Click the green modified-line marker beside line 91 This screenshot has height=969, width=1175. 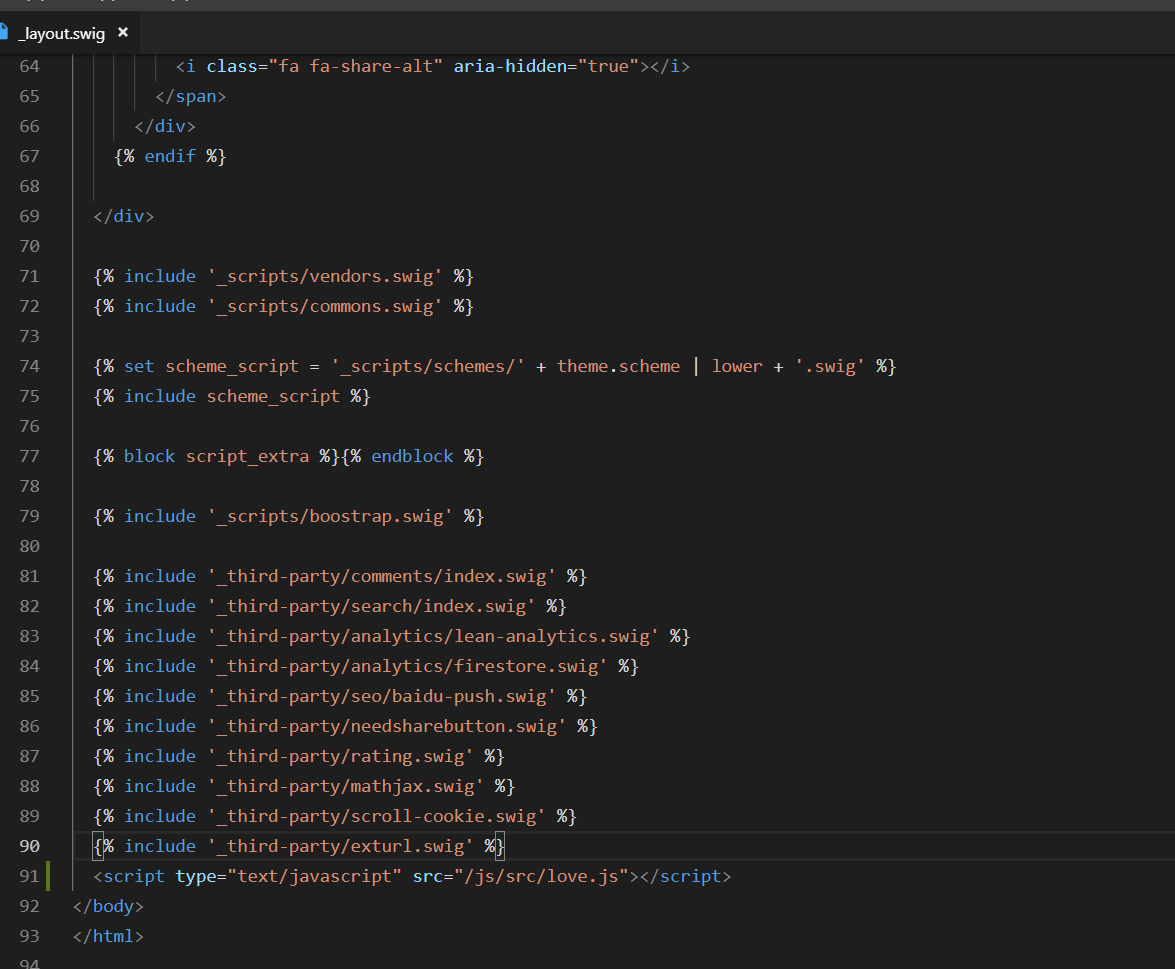point(47,876)
